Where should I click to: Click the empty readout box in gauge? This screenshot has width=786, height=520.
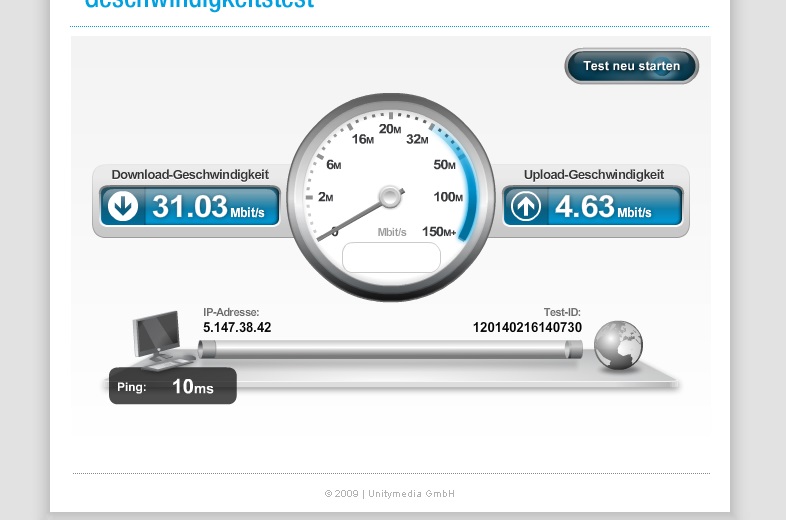(x=391, y=258)
